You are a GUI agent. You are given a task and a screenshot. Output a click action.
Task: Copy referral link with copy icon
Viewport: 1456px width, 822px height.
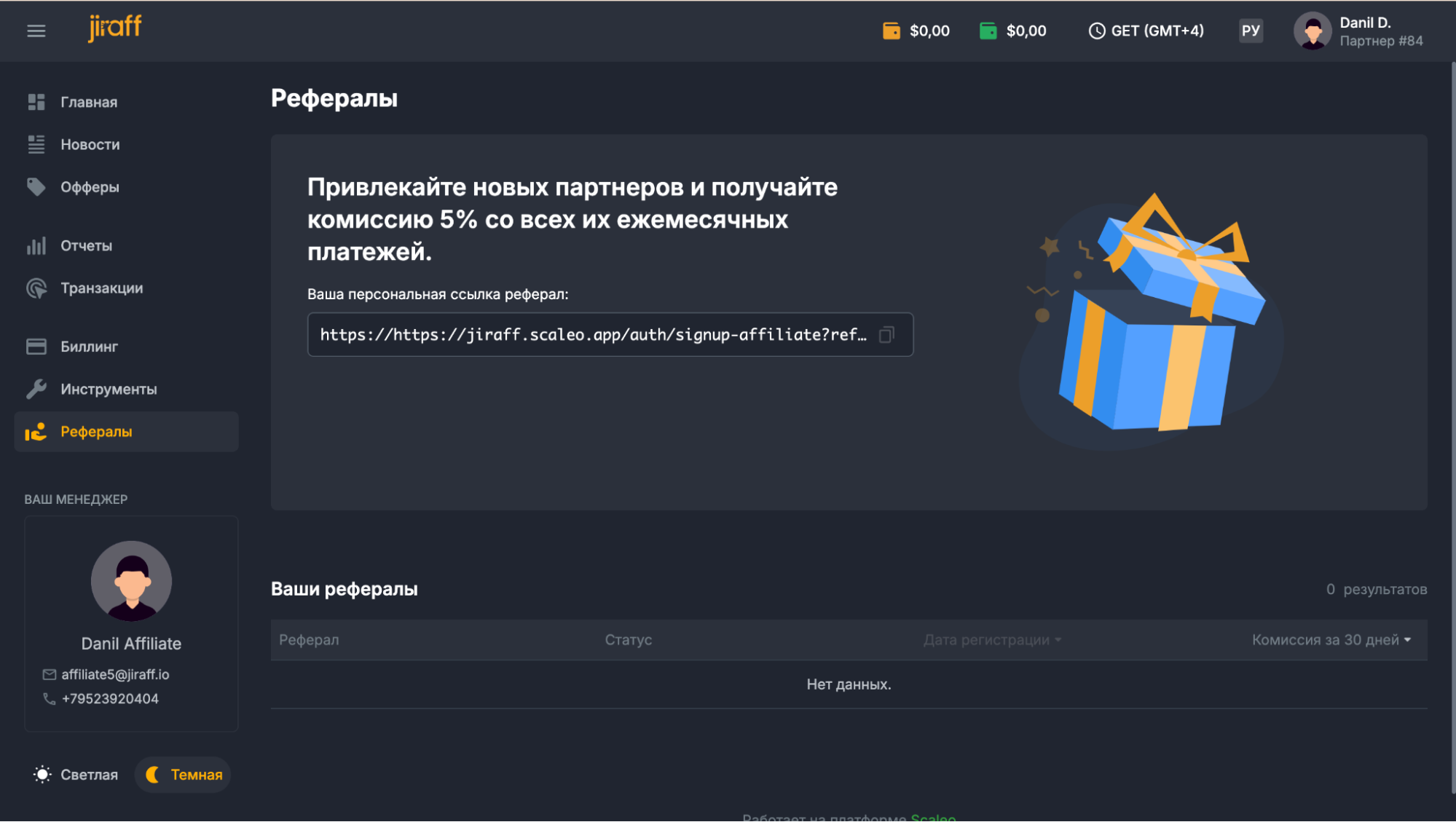[x=886, y=335]
